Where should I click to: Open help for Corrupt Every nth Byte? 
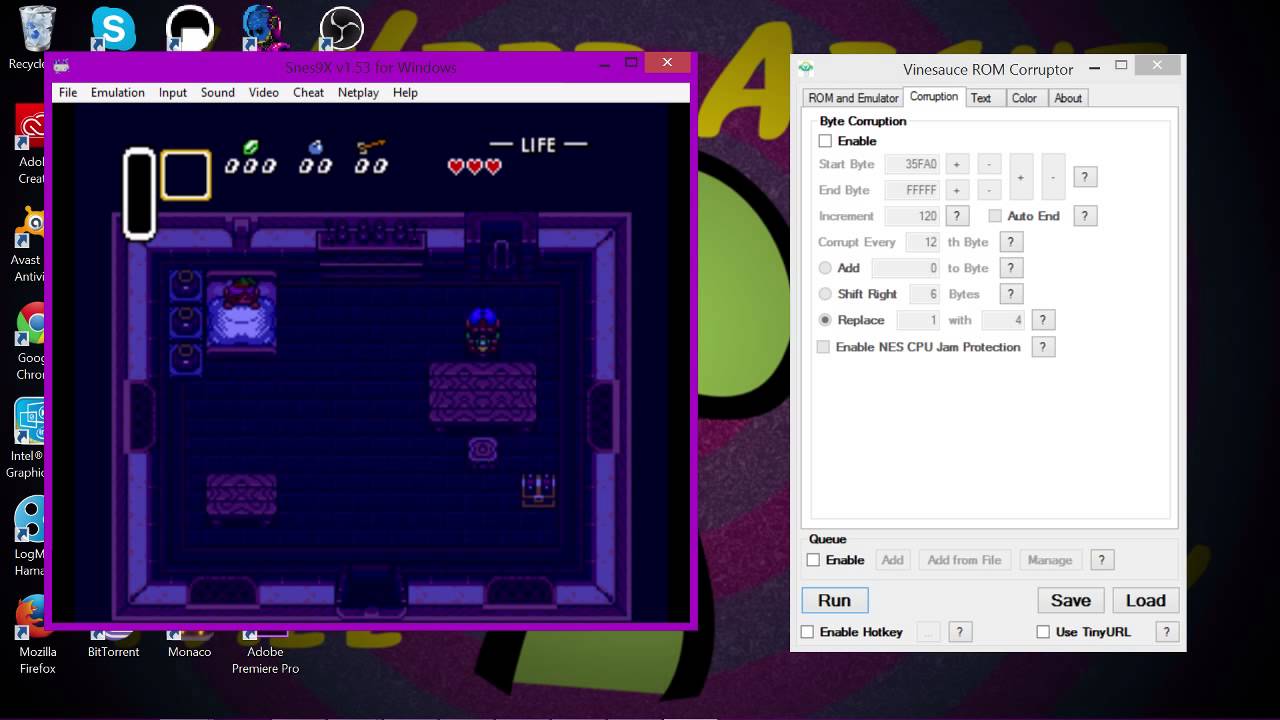pyautogui.click(x=1011, y=242)
